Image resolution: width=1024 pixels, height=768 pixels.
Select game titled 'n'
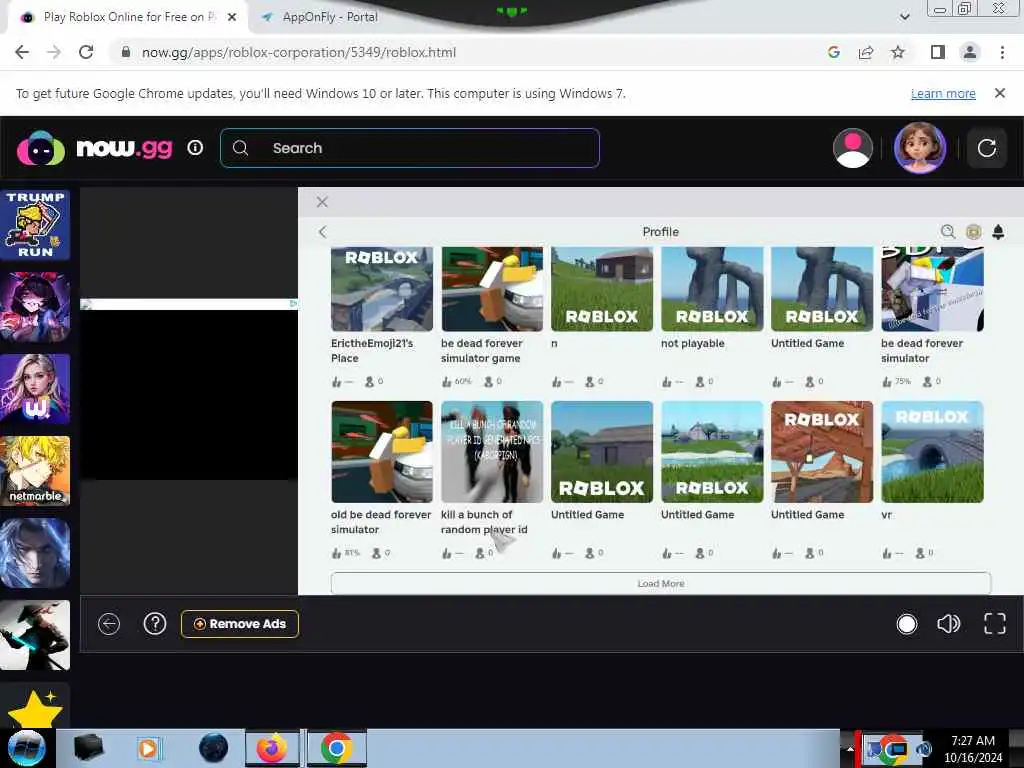(554, 344)
